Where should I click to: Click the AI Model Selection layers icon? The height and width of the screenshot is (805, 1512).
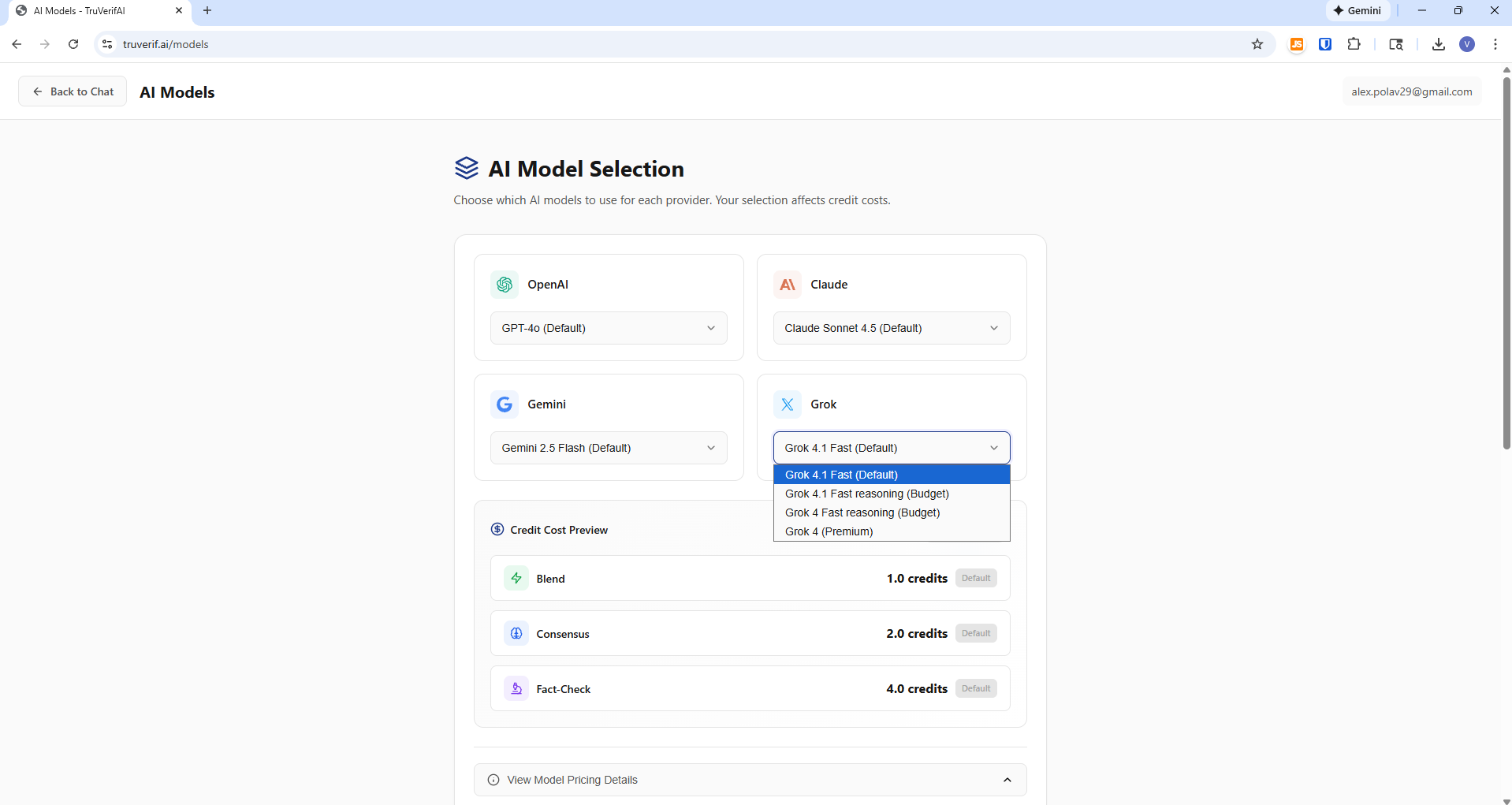[x=467, y=168]
